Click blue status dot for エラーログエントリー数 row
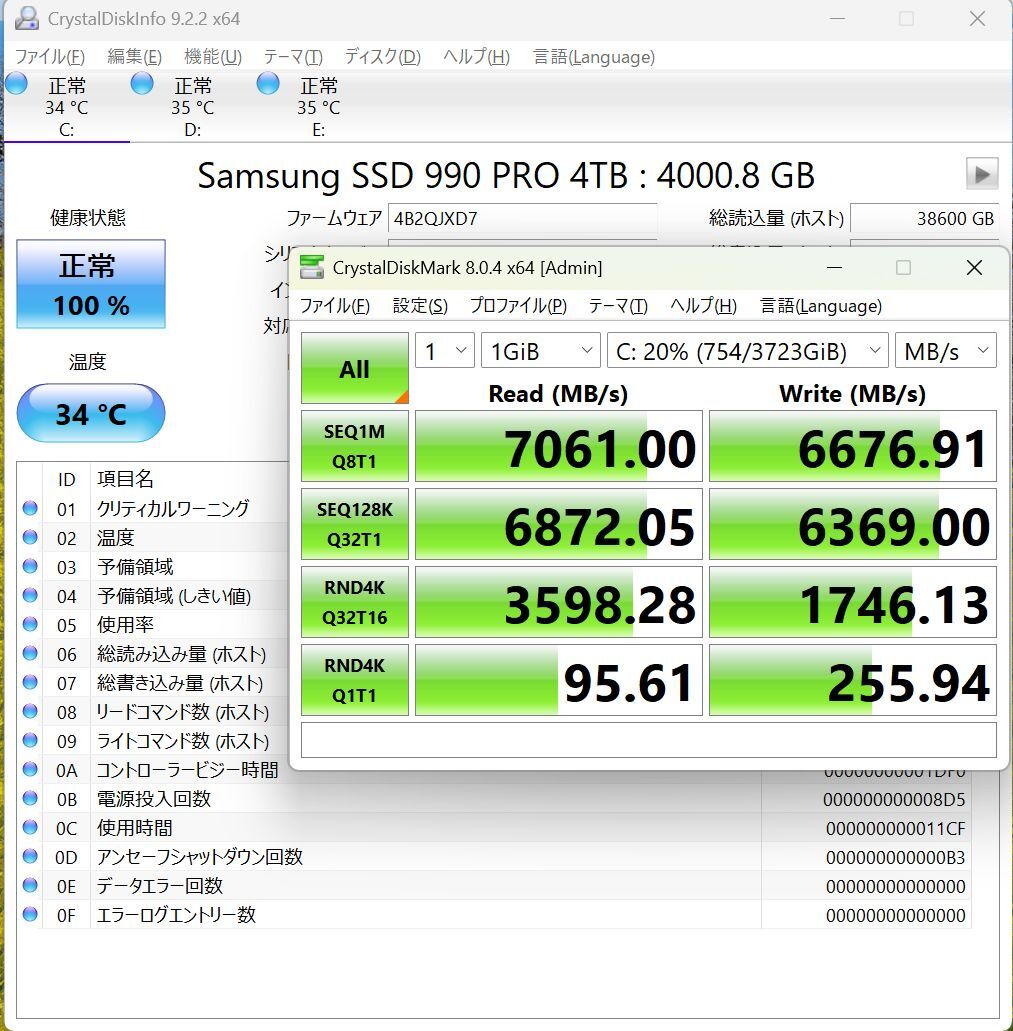1013x1031 pixels. tap(30, 915)
